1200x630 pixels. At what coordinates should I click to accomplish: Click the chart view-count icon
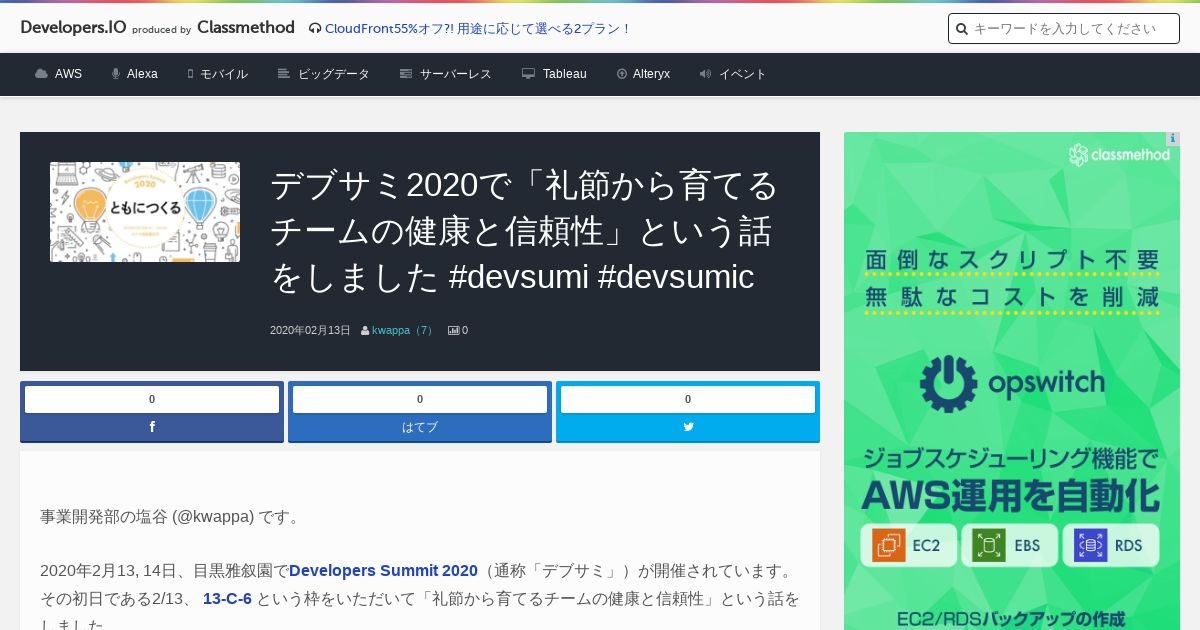click(453, 330)
